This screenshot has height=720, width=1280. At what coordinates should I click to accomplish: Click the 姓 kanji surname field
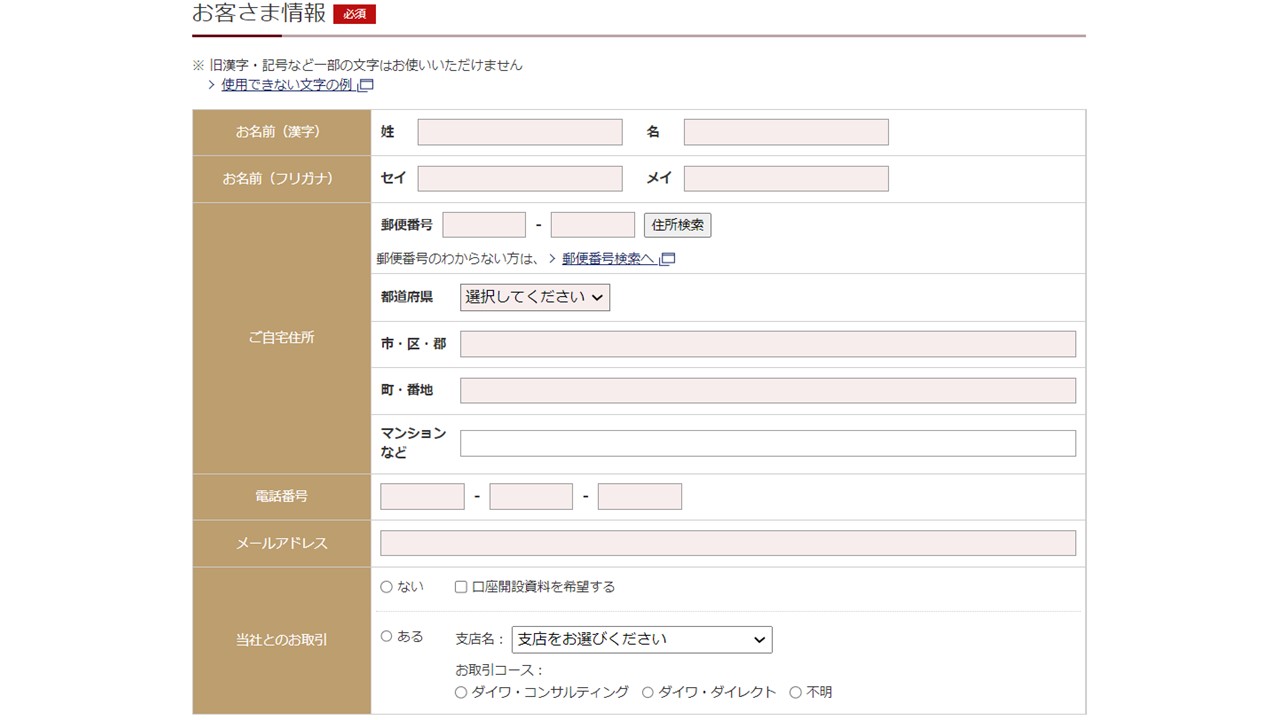point(520,132)
